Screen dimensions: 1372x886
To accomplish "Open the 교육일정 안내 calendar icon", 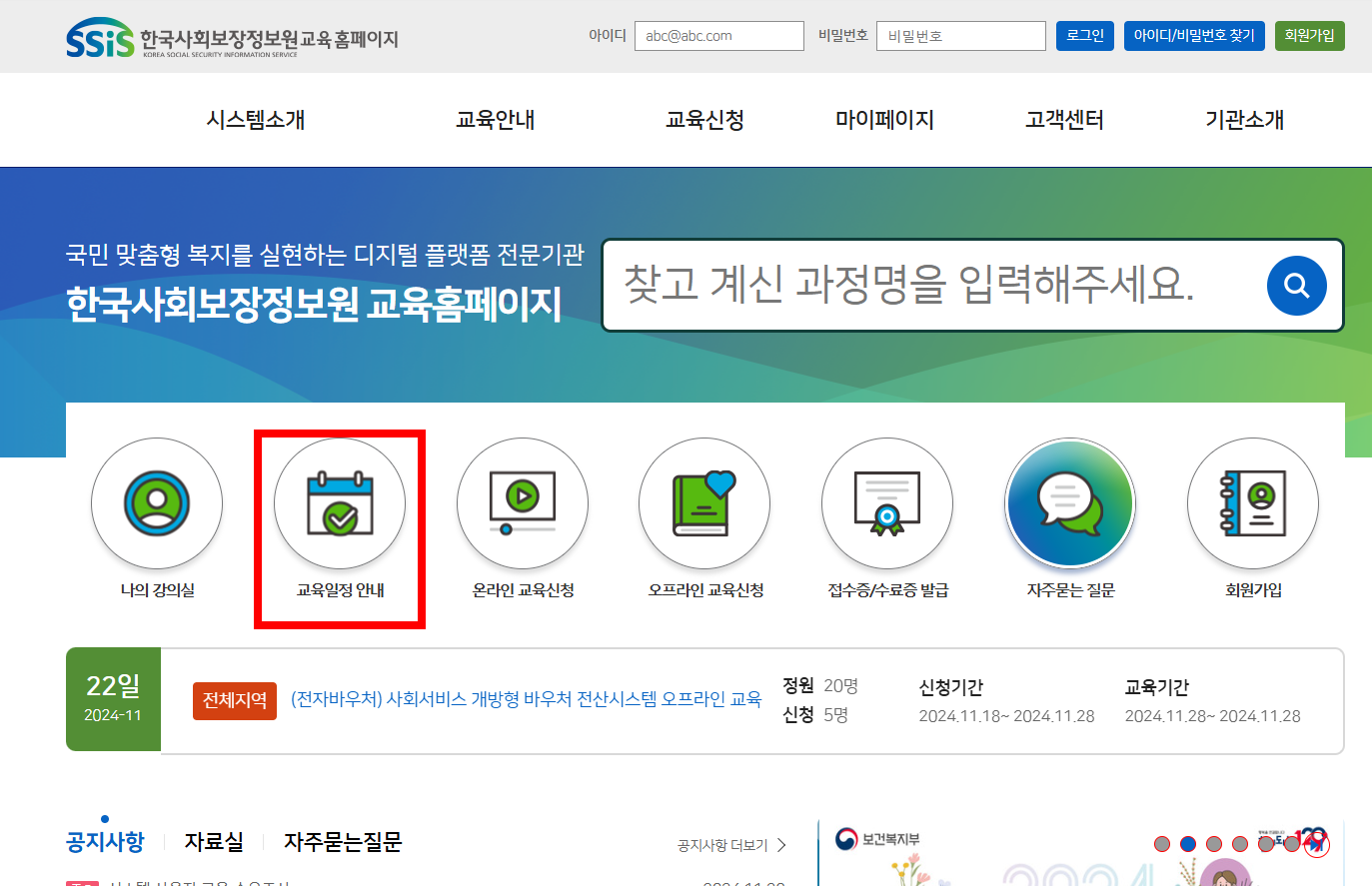I will point(340,503).
